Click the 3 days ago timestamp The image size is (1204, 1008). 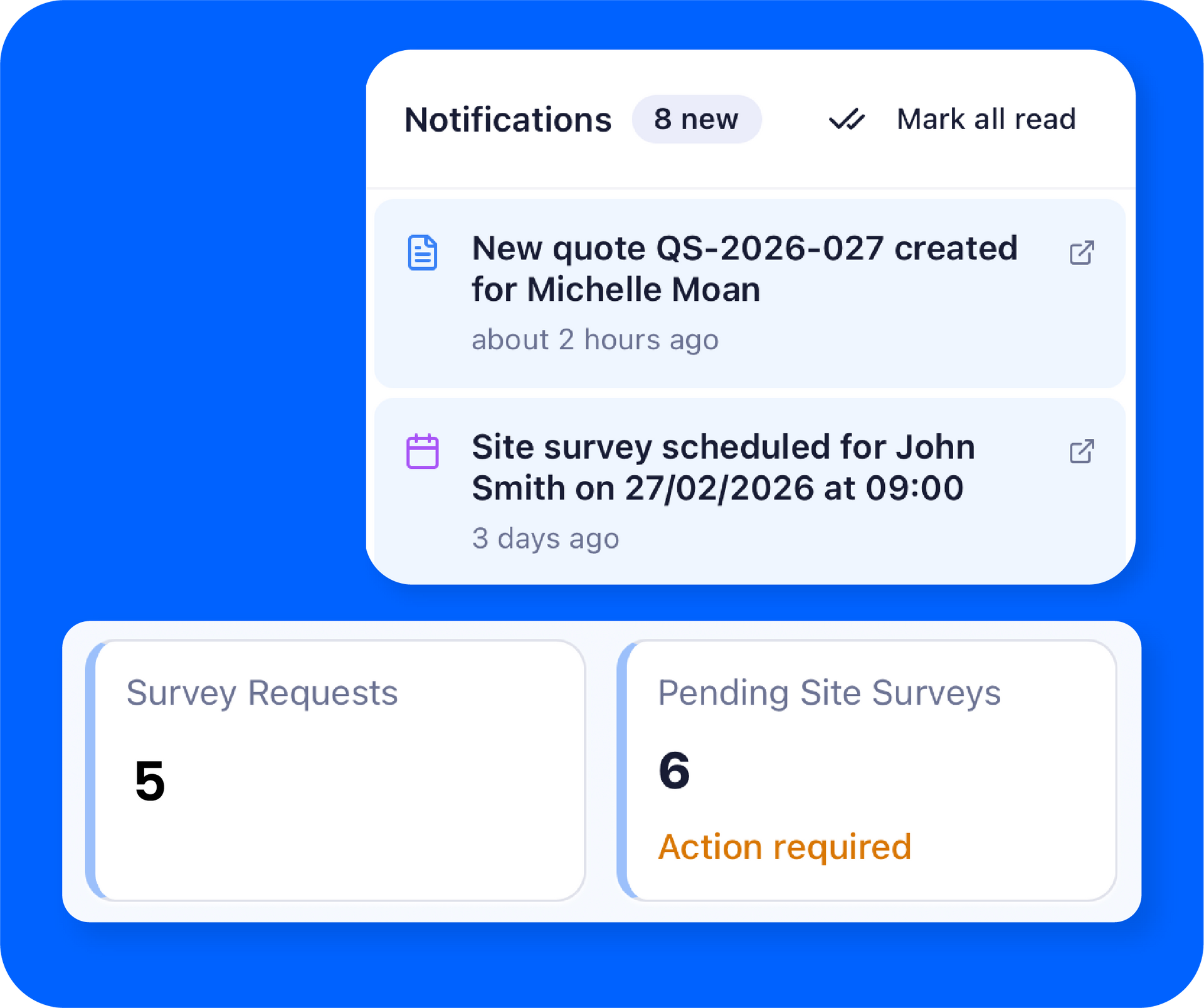tap(545, 538)
